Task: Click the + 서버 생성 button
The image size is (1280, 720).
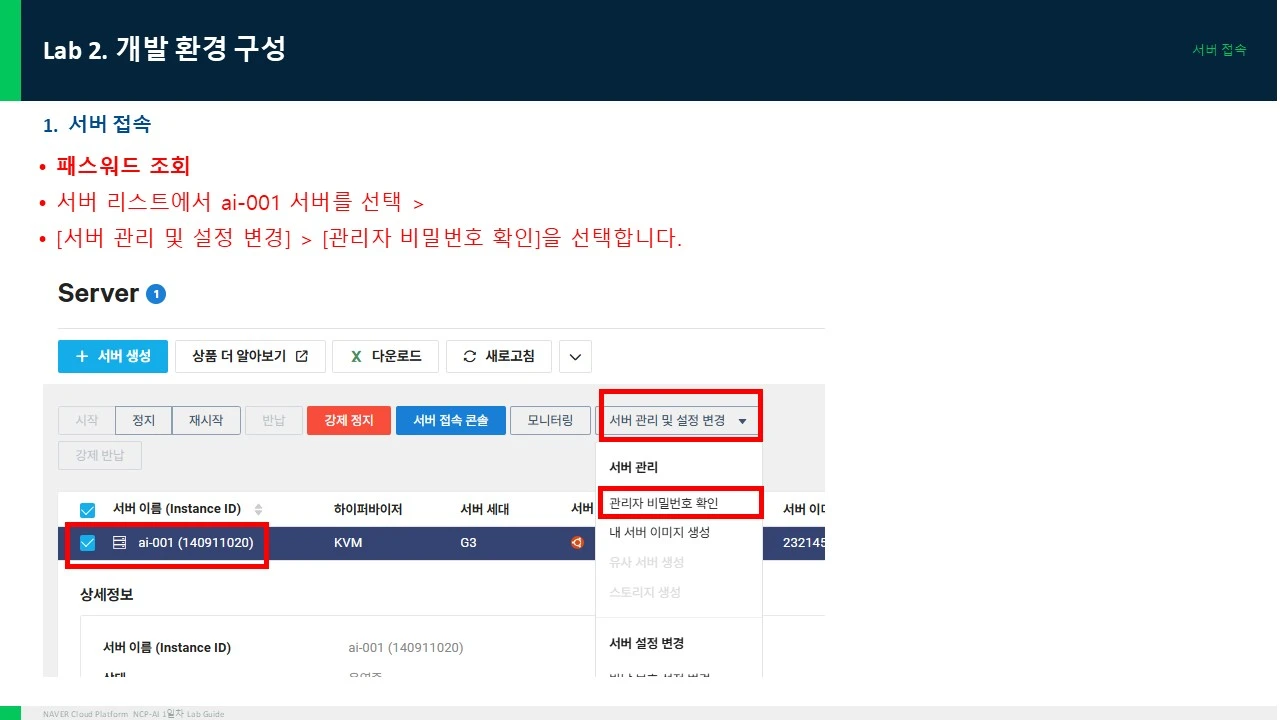Action: click(113, 357)
